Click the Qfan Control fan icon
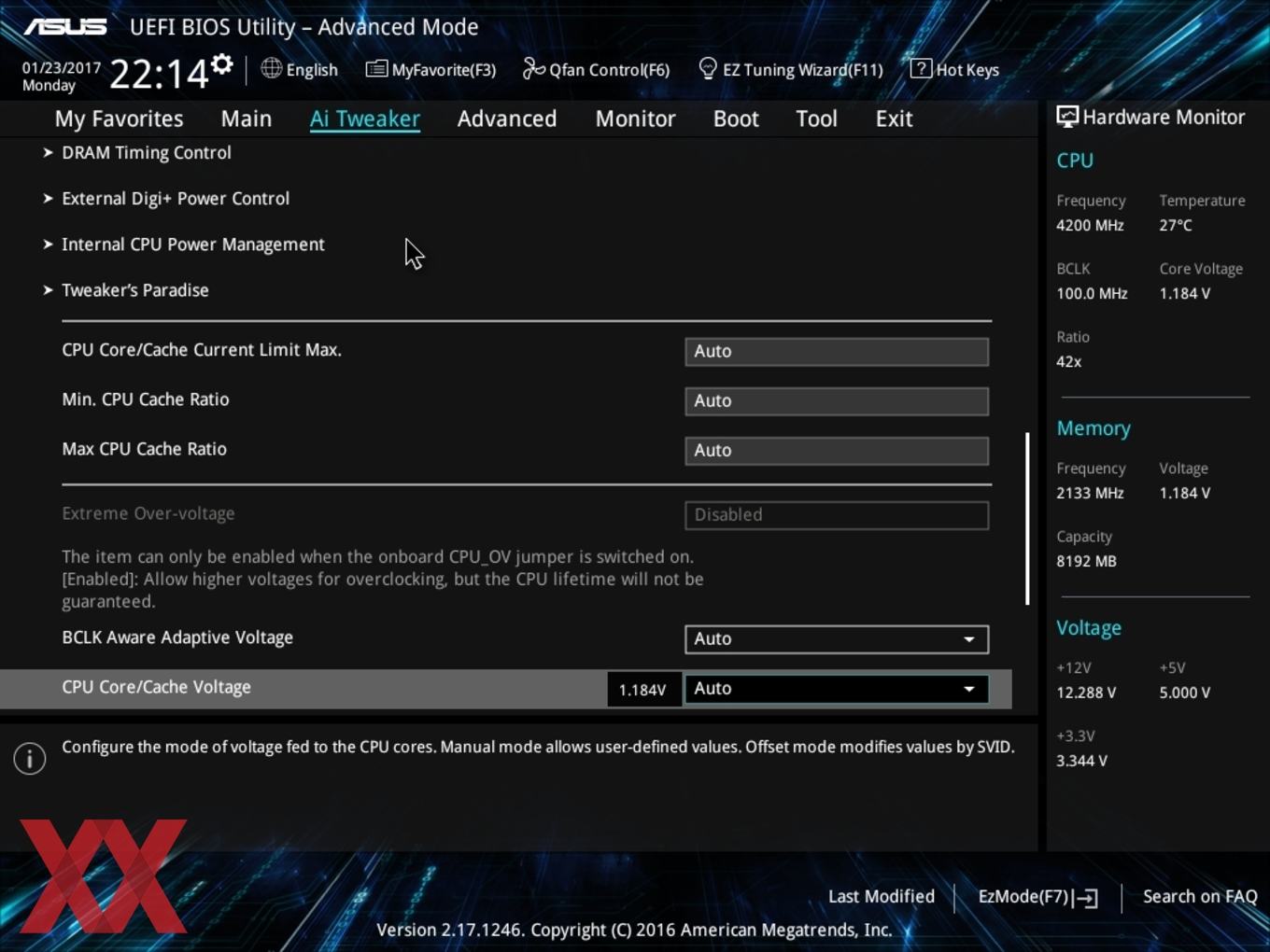This screenshot has height=952, width=1270. 533,68
